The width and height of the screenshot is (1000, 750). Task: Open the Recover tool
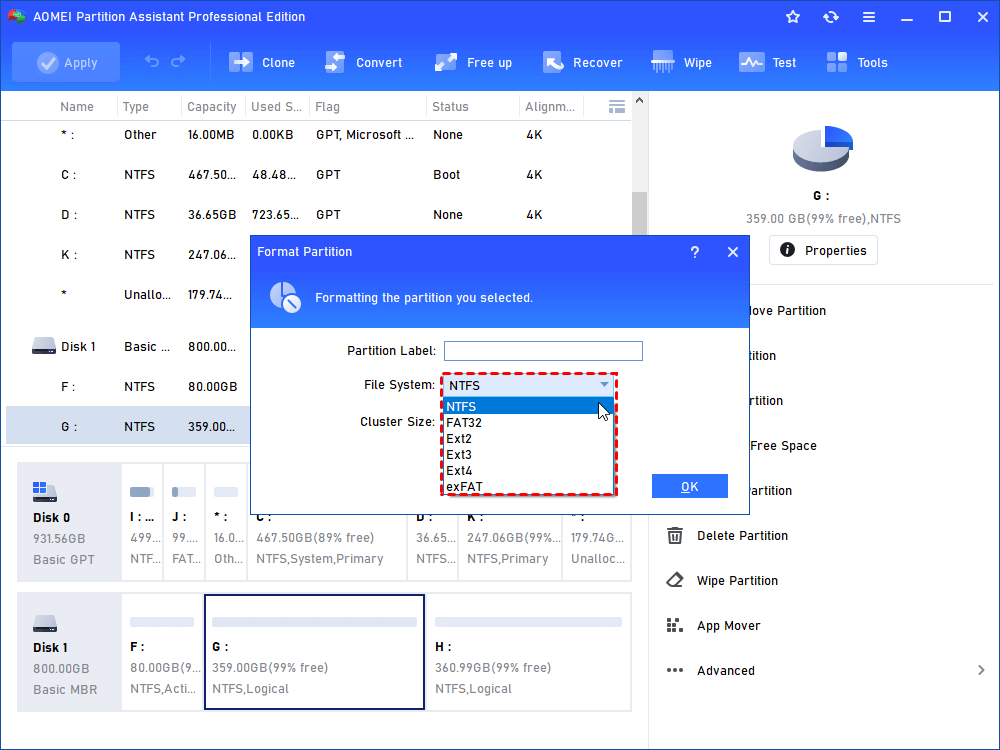tap(582, 62)
